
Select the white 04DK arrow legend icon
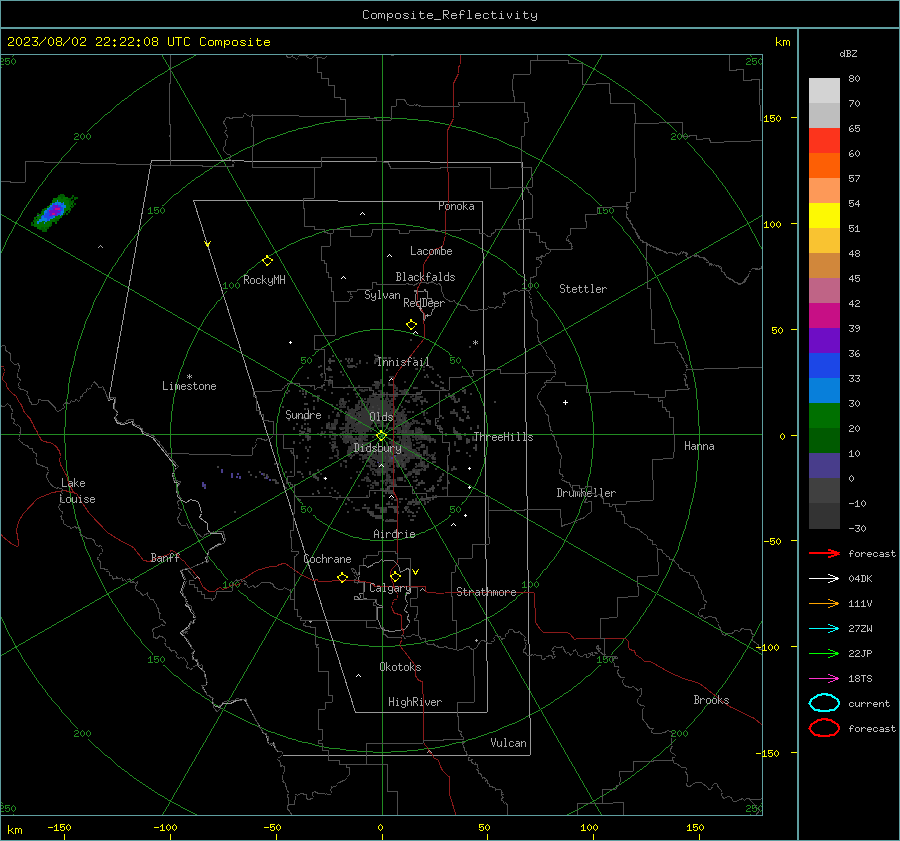click(824, 579)
